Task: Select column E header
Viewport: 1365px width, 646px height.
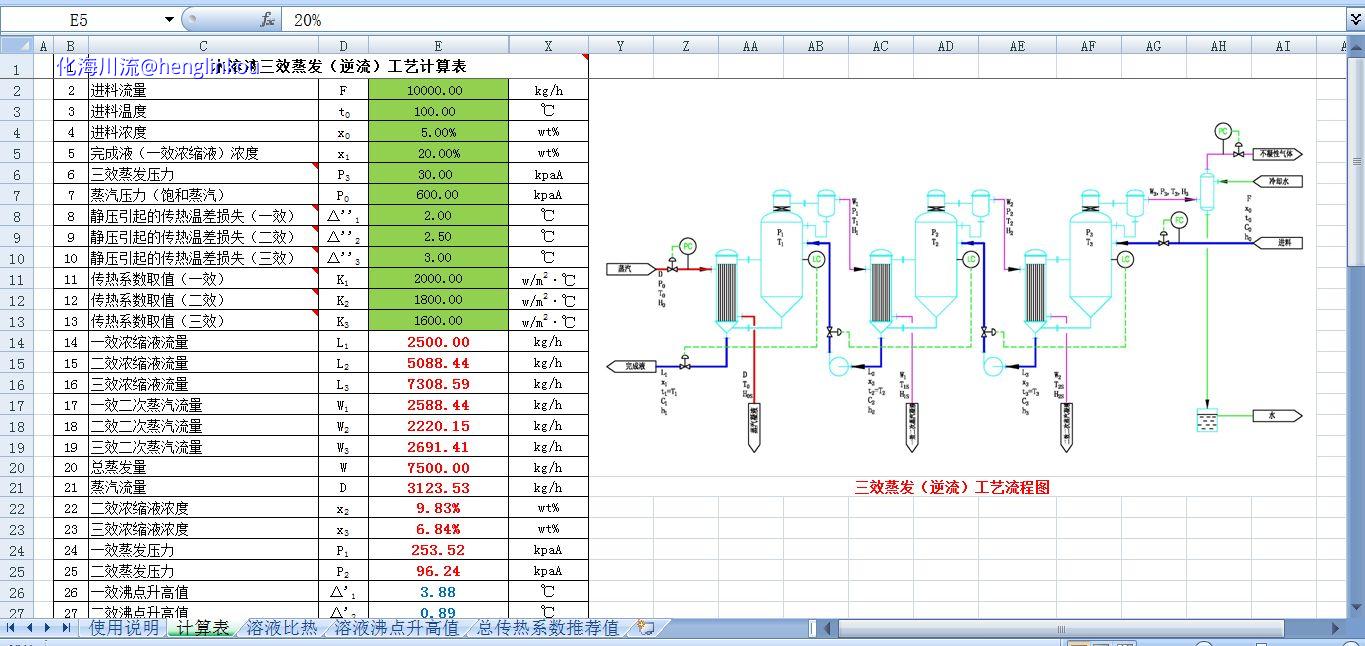Action: tap(438, 45)
